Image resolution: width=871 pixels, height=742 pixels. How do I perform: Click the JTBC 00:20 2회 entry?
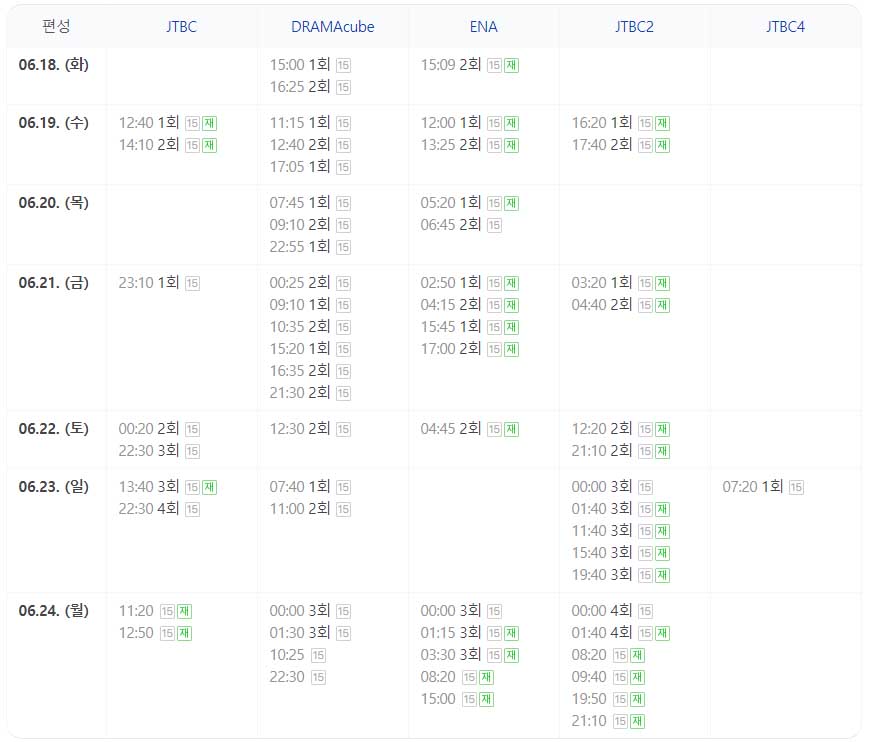(x=149, y=428)
